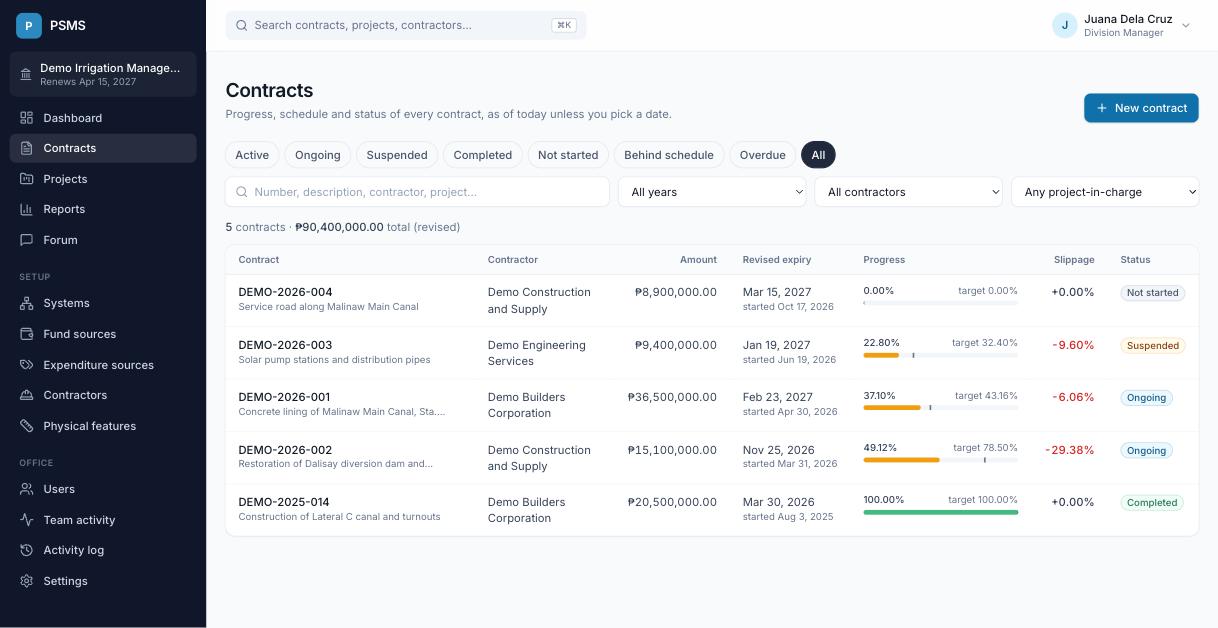Click the Slippage column header
This screenshot has height=628, width=1218.
pos(1074,260)
